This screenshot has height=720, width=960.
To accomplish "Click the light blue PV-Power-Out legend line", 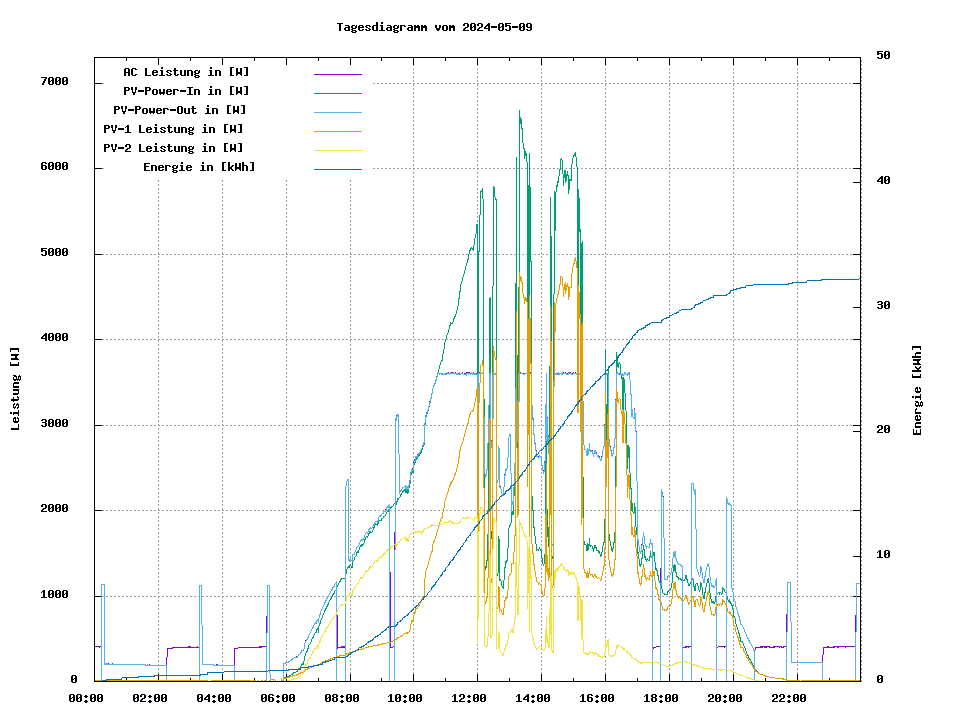I will coord(337,112).
